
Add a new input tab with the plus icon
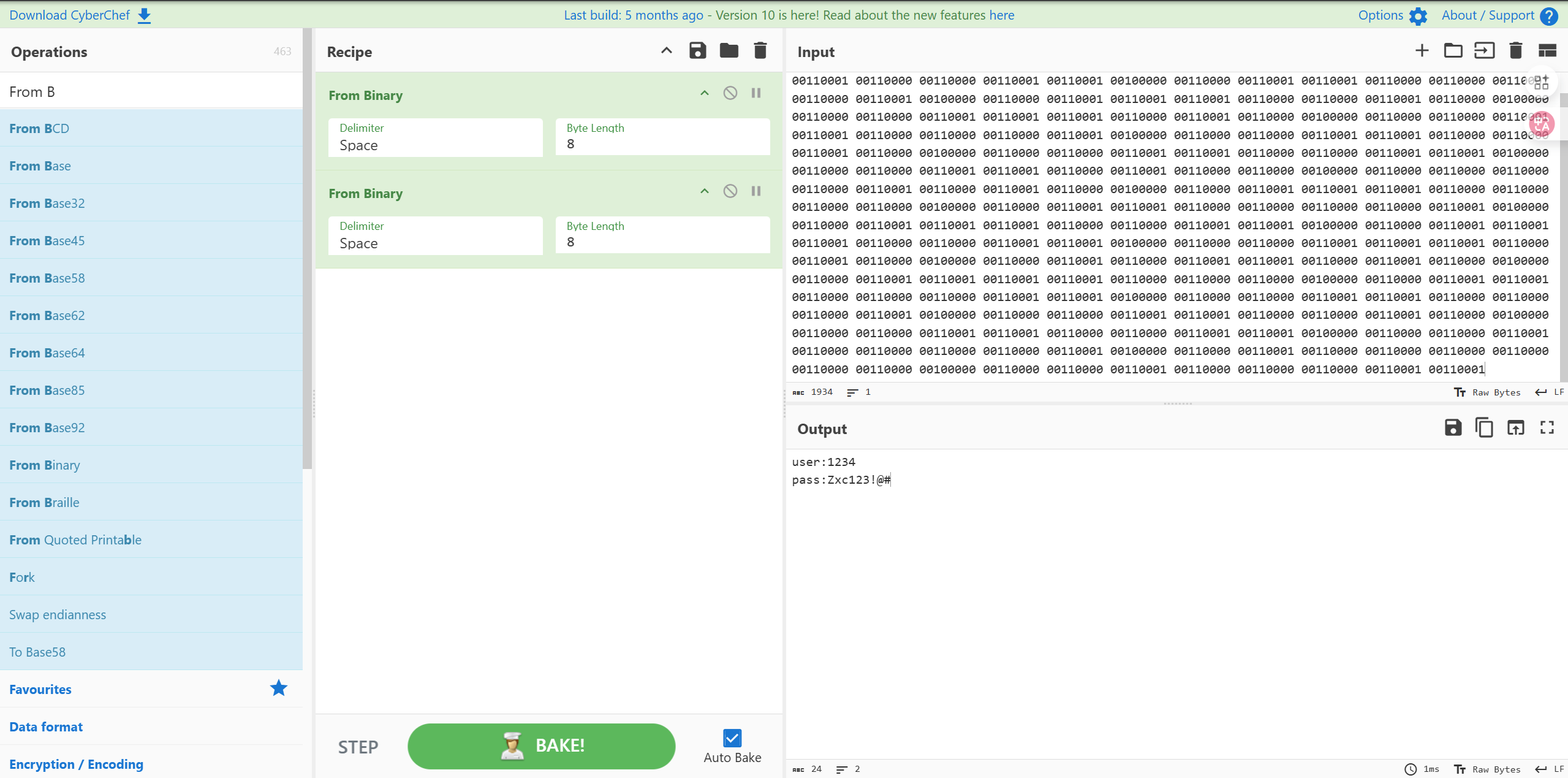tap(1422, 51)
